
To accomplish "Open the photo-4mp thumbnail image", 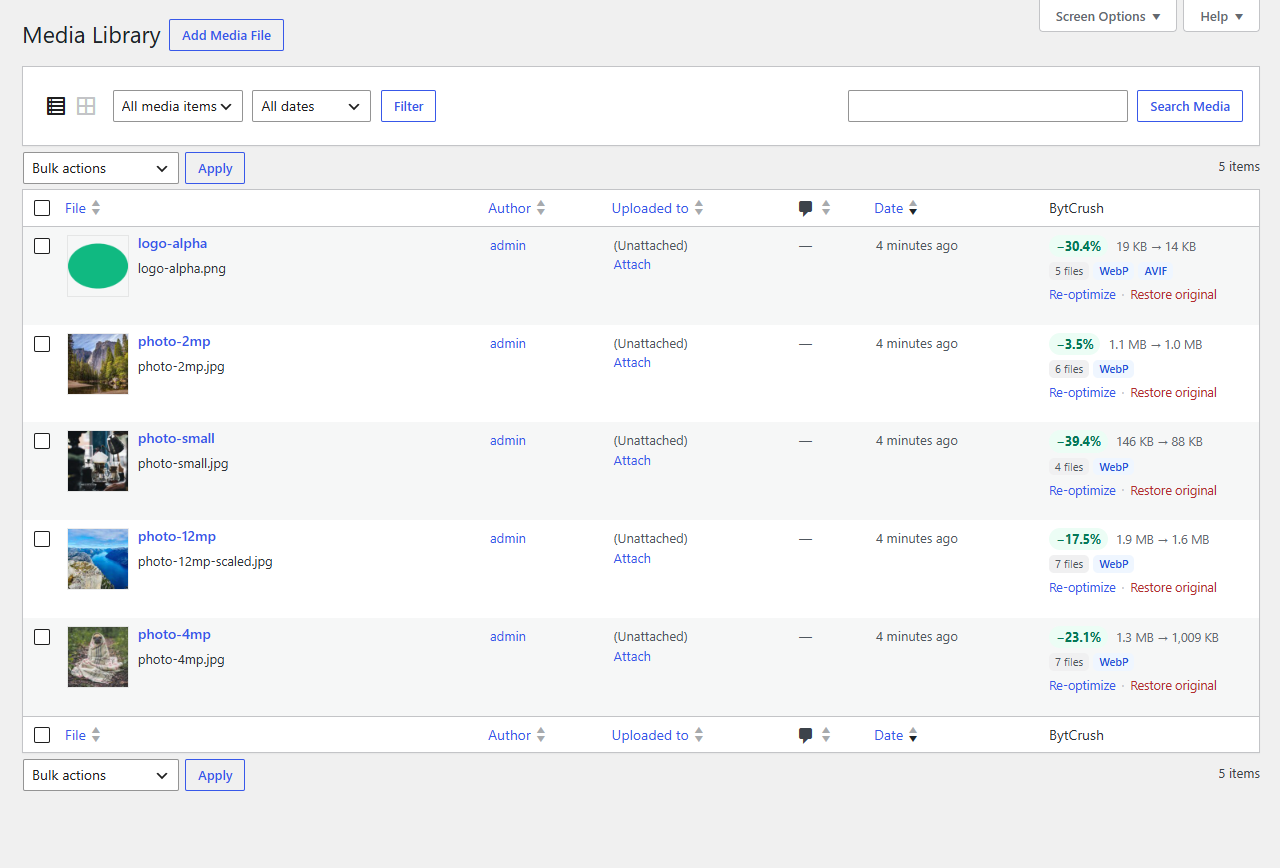I will (98, 657).
